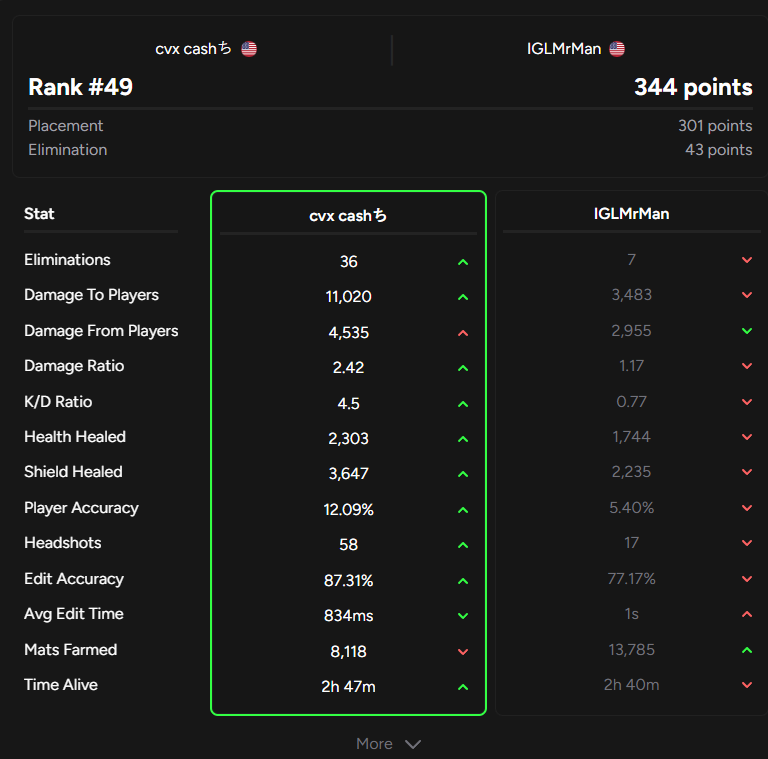Click IGLMrMan Mats Farmed 13,785
This screenshot has width=768, height=759.
[631, 650]
